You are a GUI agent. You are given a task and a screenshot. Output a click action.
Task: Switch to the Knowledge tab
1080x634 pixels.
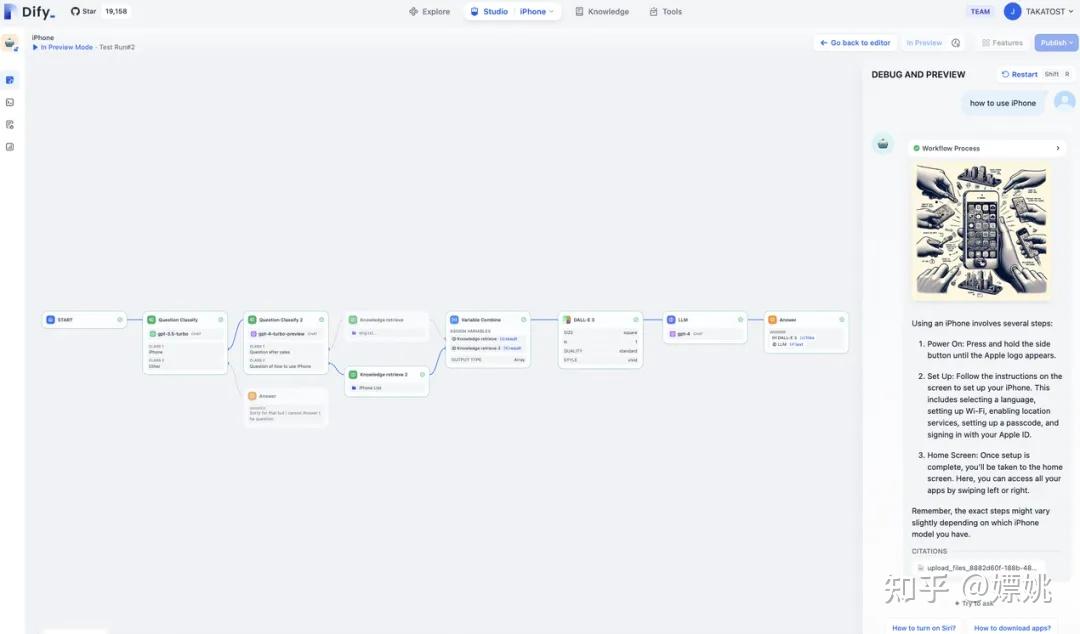600,11
